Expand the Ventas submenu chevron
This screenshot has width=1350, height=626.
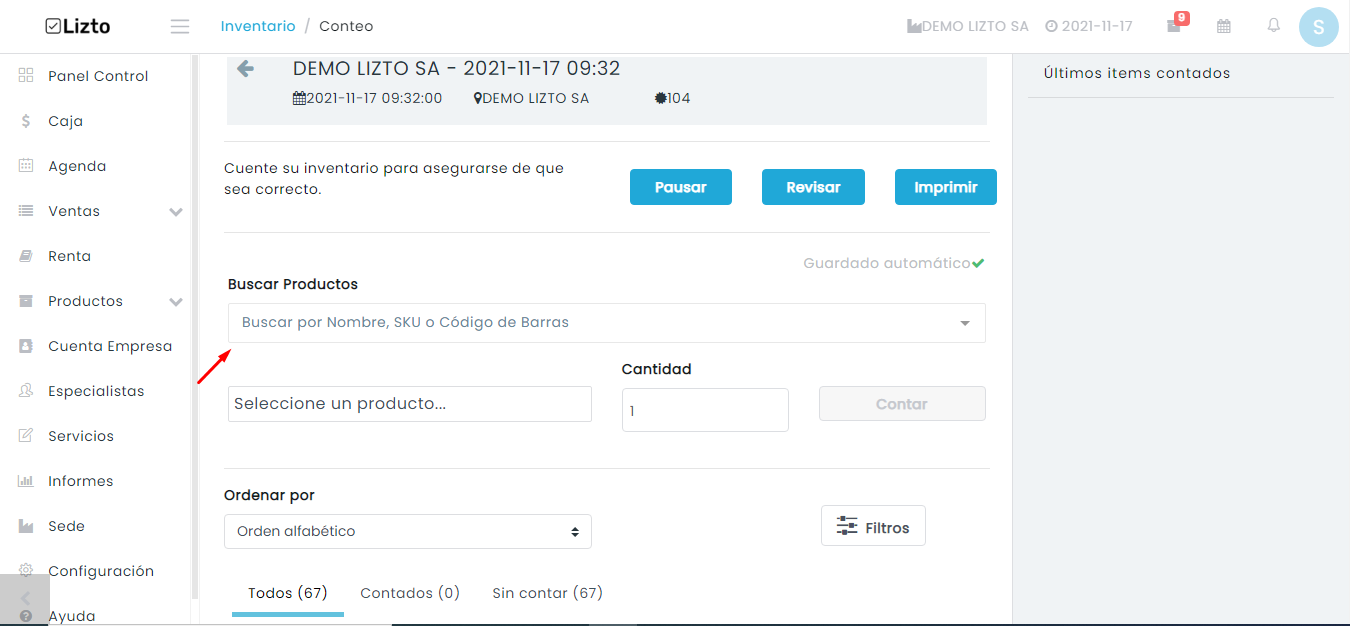176,212
